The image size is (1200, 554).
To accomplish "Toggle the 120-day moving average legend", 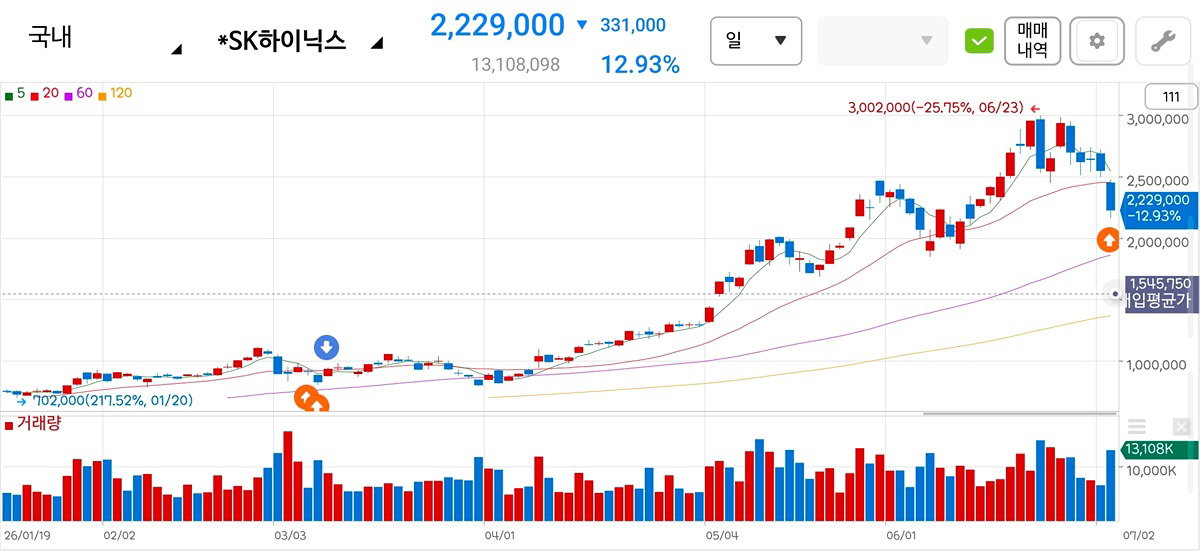I will pyautogui.click(x=115, y=93).
